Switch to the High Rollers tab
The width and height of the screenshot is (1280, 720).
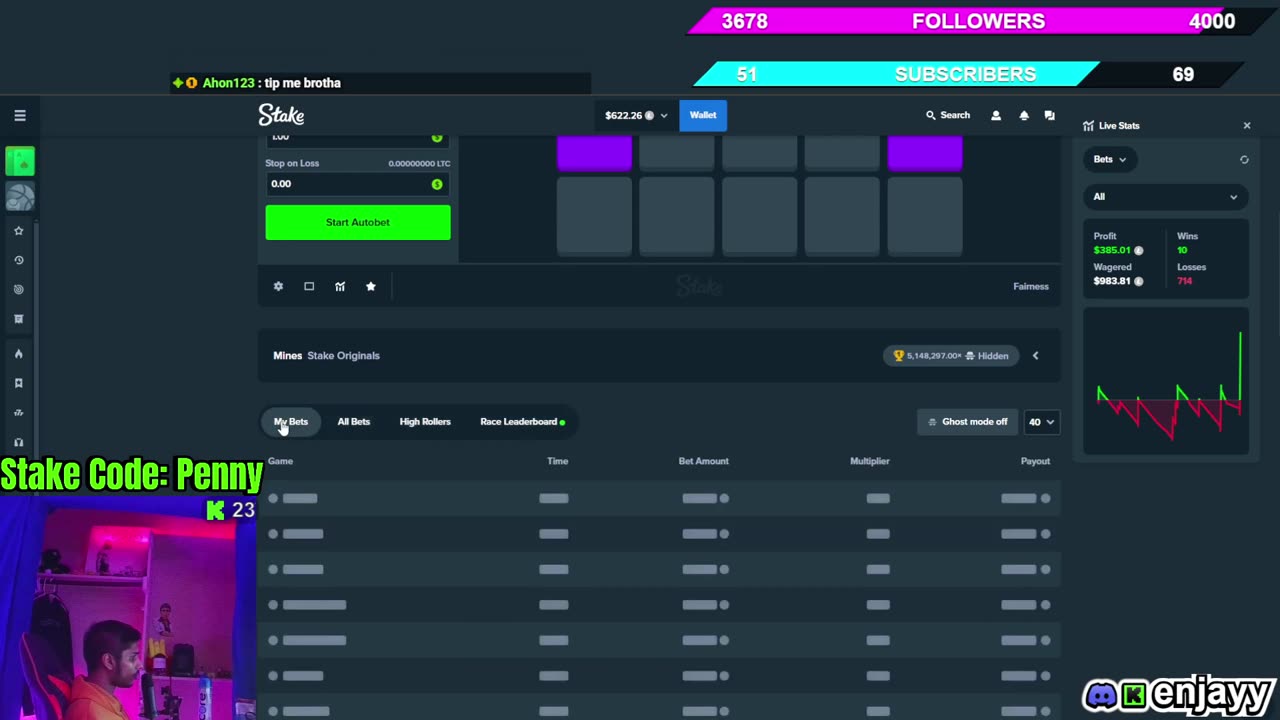425,422
